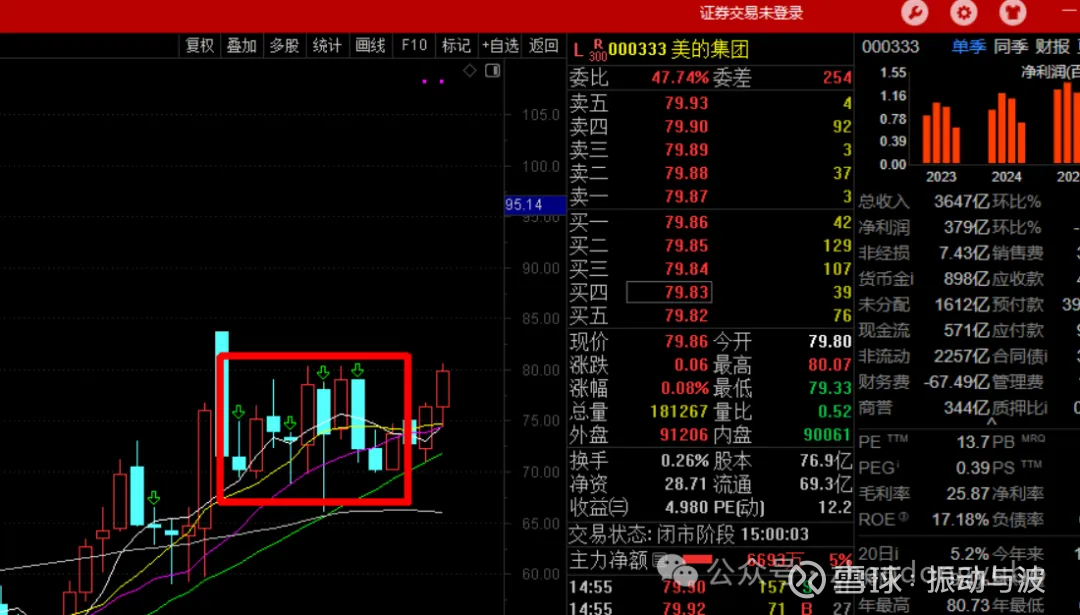Click the 总量 value 181267

[679, 412]
